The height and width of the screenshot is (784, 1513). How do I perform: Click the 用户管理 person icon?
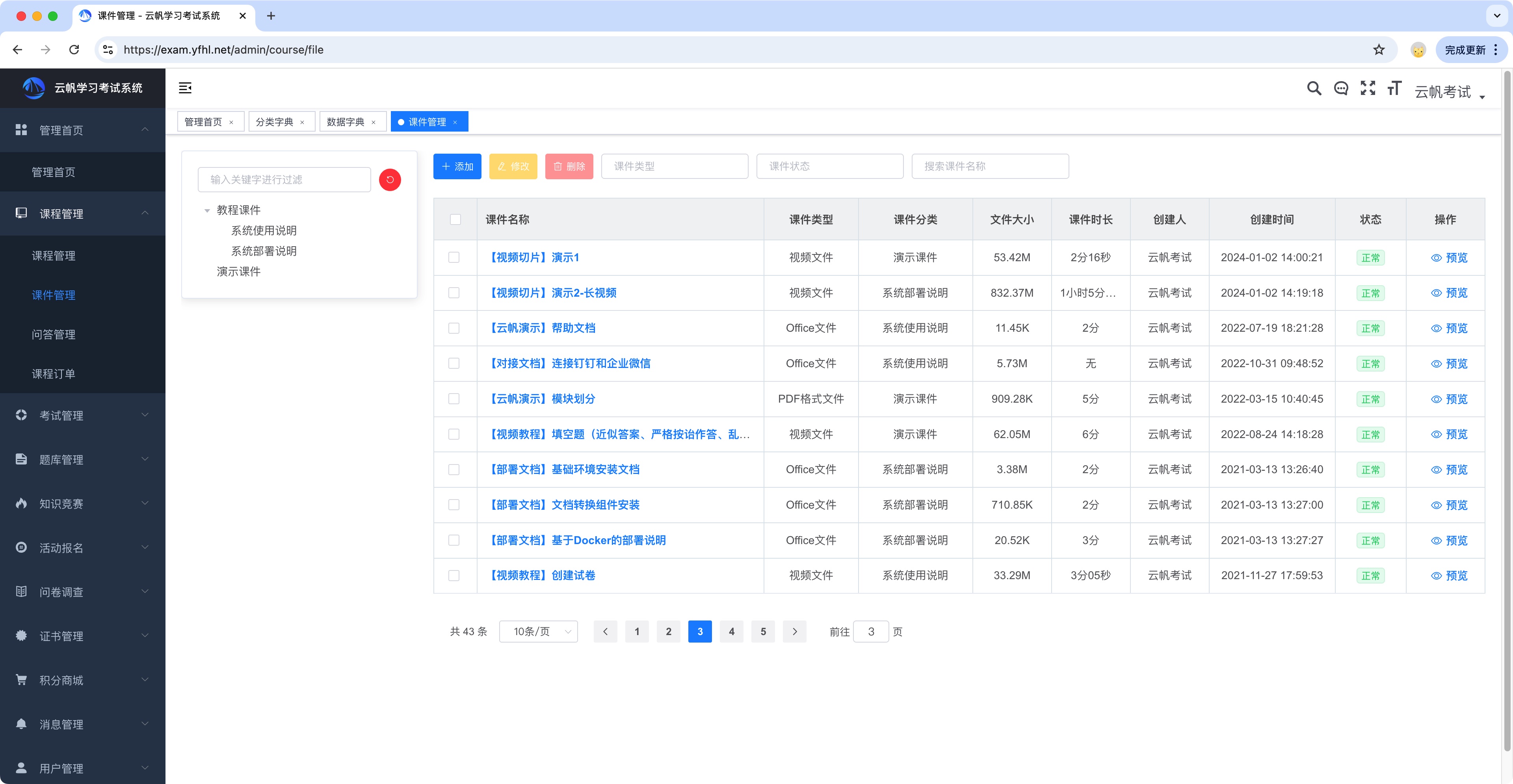(x=21, y=767)
